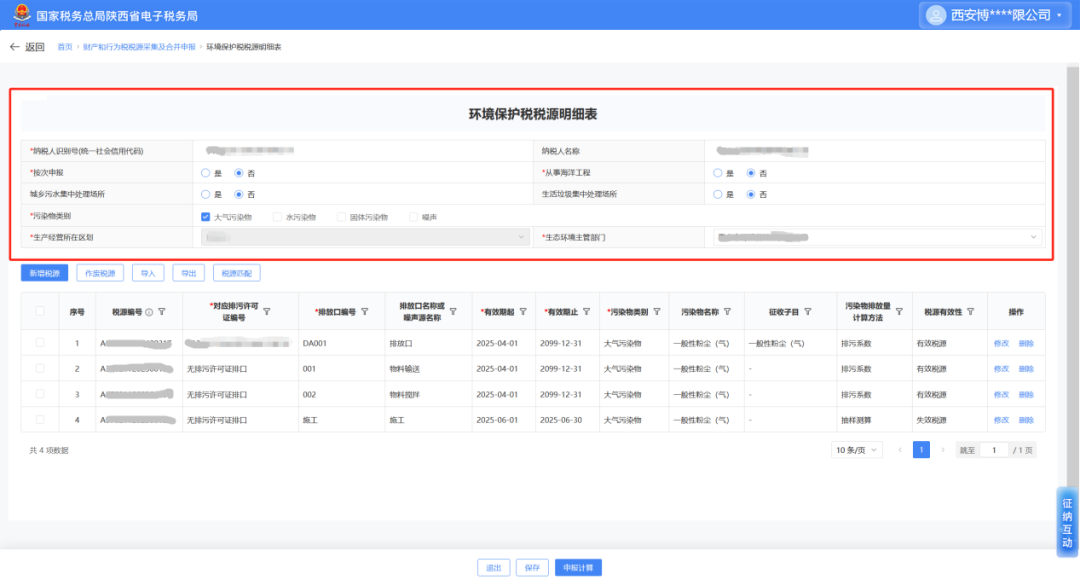Uncheck the 大气污染物 checkbox
1080x580 pixels.
[205, 216]
